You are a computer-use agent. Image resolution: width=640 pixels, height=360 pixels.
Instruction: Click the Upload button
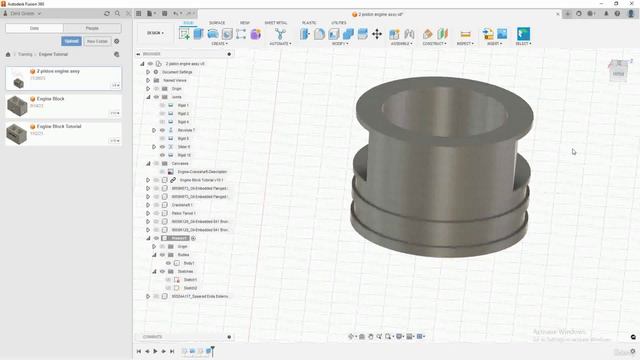[x=71, y=41]
